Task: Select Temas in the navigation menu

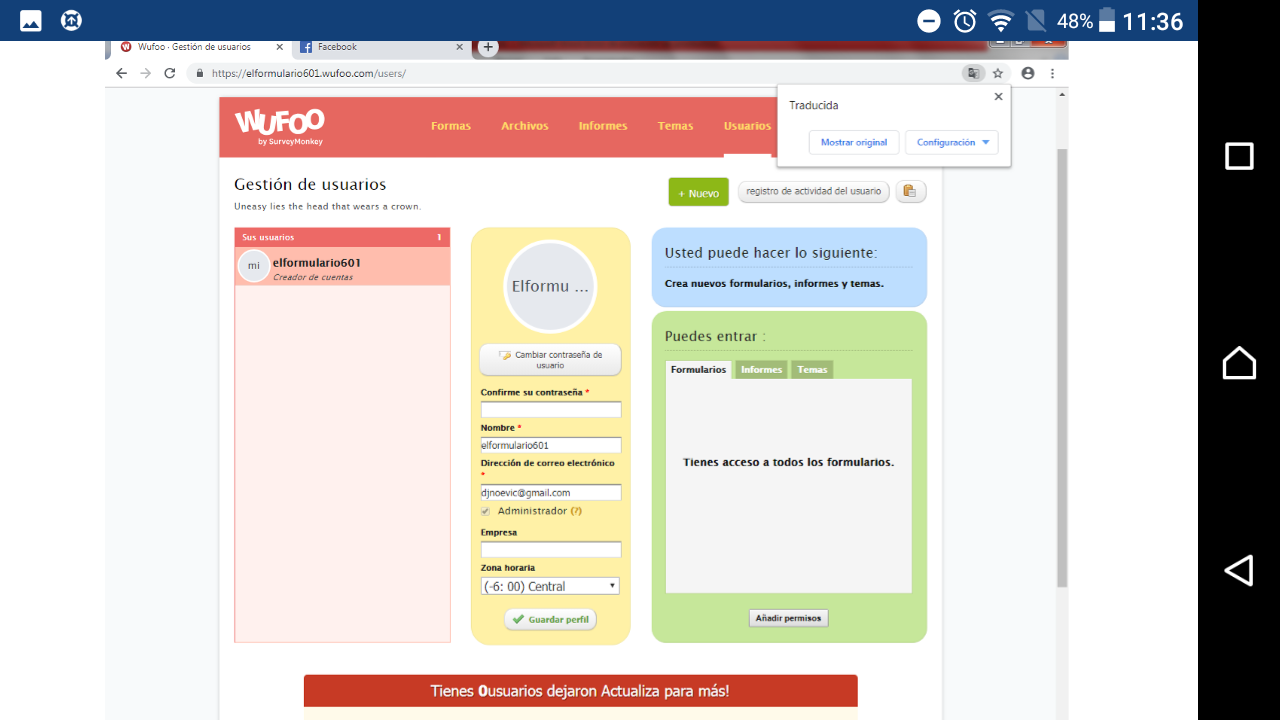Action: [x=675, y=125]
